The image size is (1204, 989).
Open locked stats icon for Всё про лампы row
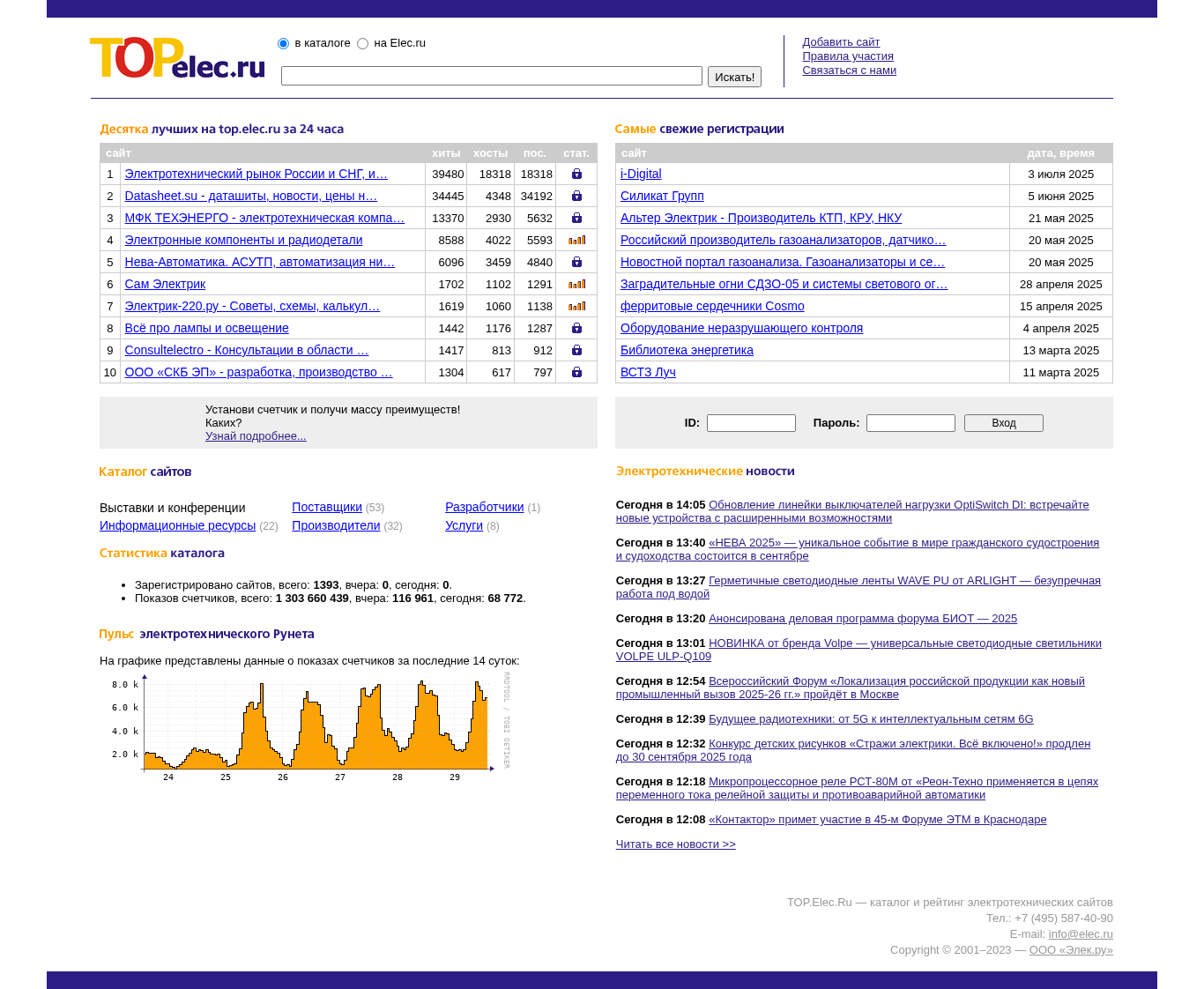pyautogui.click(x=576, y=328)
